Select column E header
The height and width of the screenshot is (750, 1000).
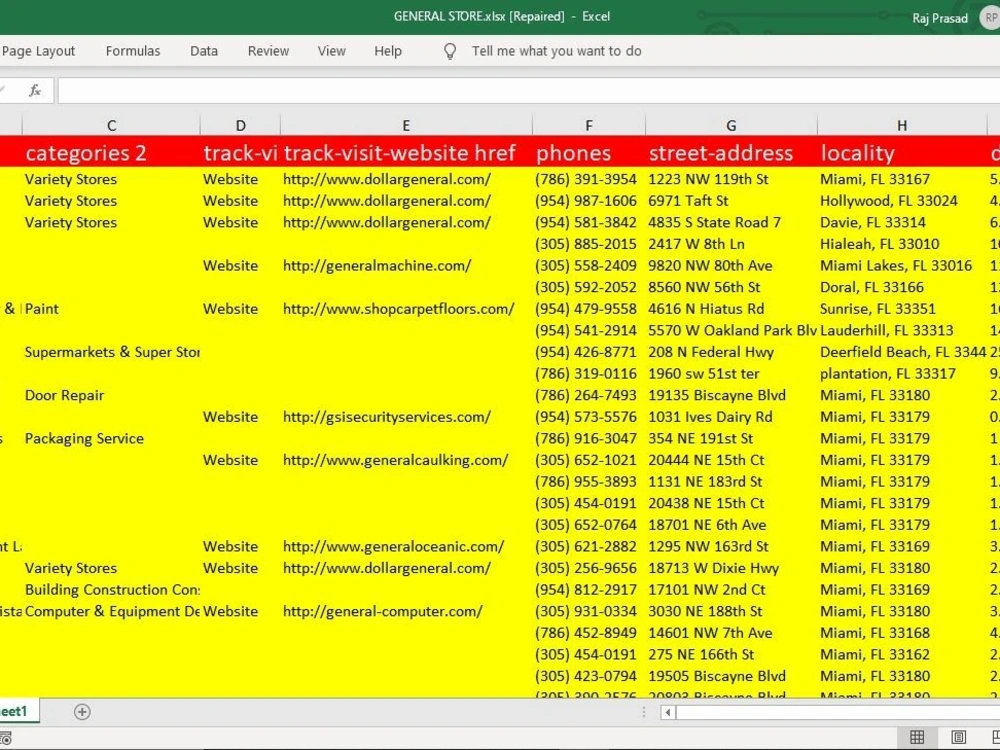[406, 126]
